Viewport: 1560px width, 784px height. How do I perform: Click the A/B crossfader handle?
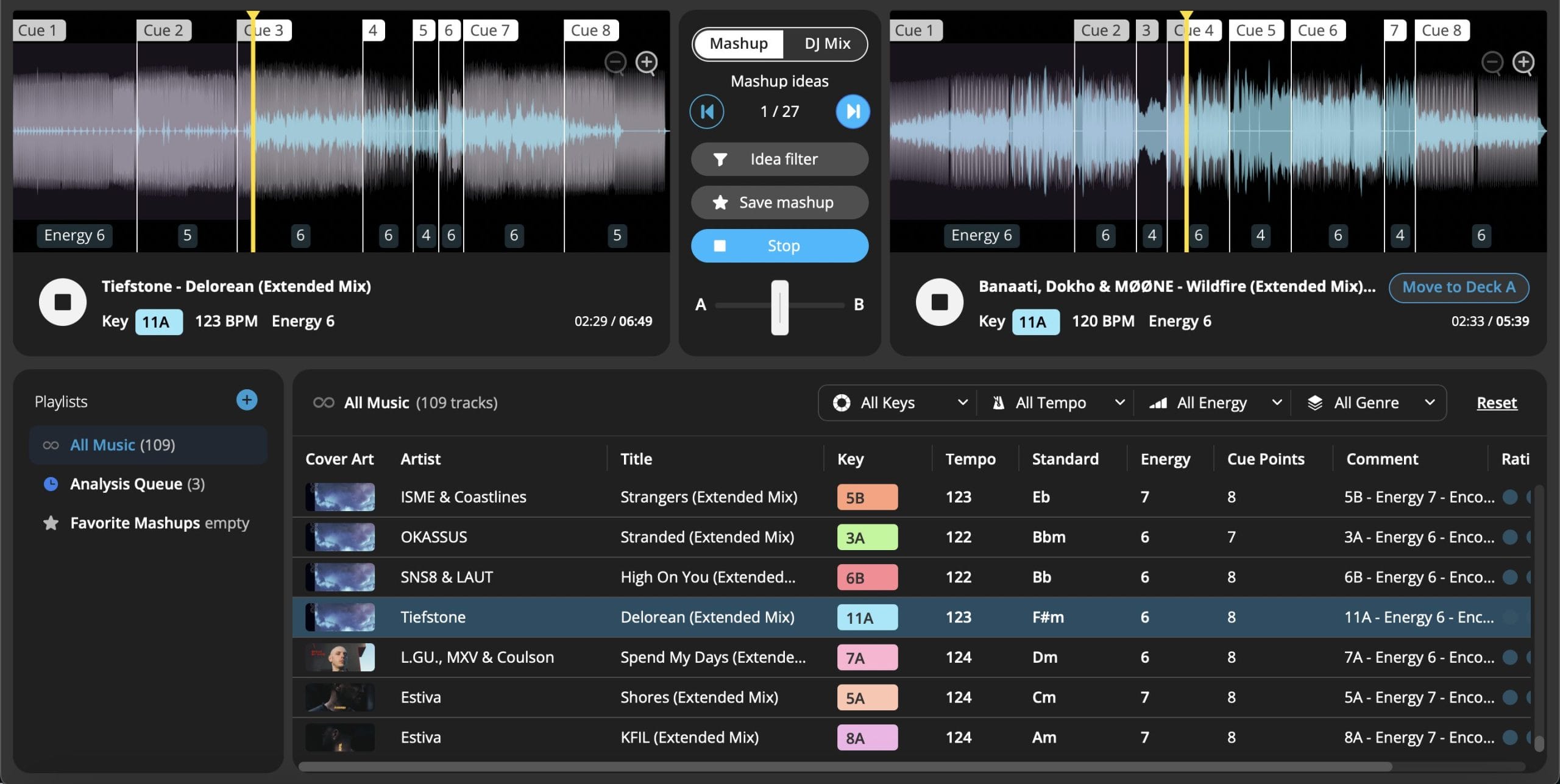(x=779, y=307)
